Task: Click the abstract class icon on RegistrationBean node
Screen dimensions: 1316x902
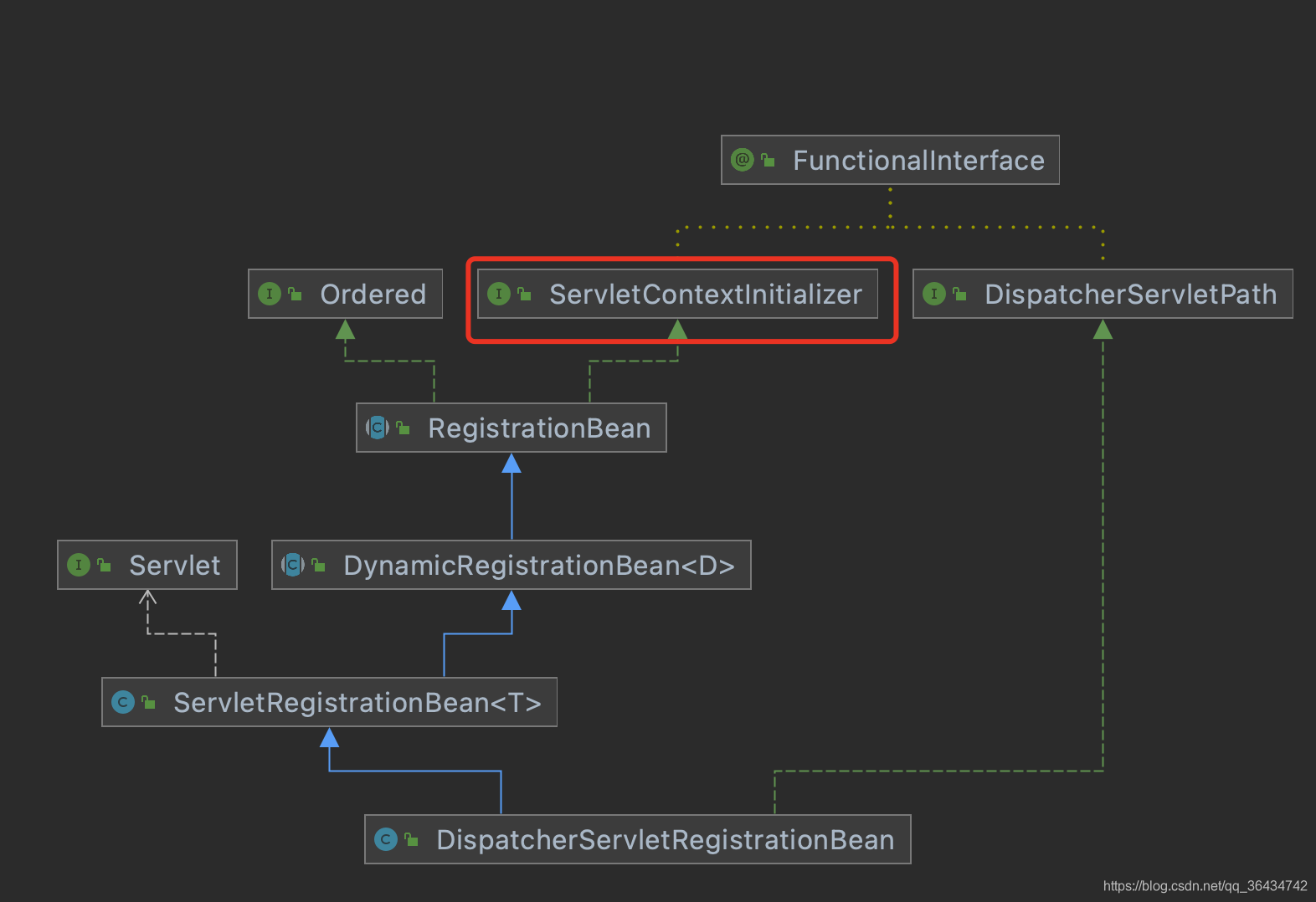Action: [x=378, y=428]
